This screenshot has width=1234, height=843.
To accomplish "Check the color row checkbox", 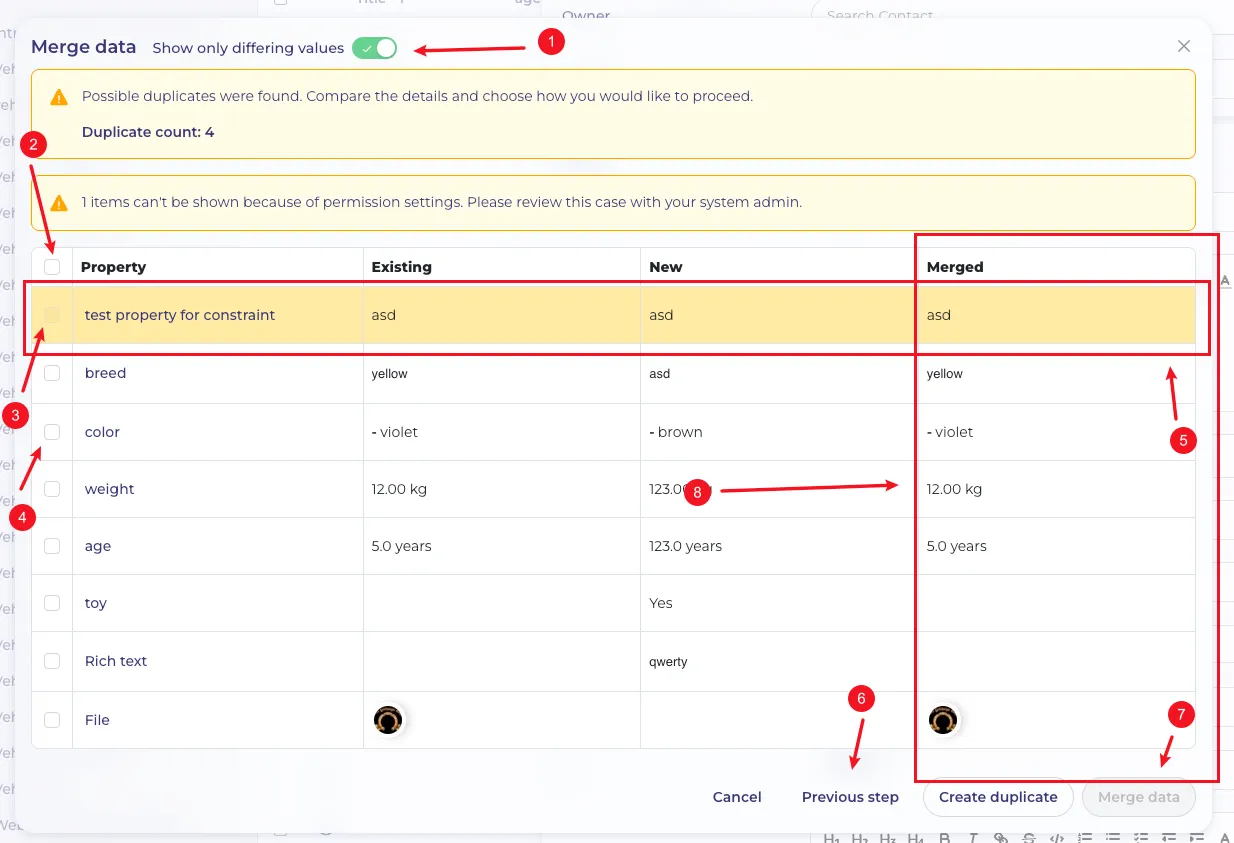I will click(x=52, y=432).
